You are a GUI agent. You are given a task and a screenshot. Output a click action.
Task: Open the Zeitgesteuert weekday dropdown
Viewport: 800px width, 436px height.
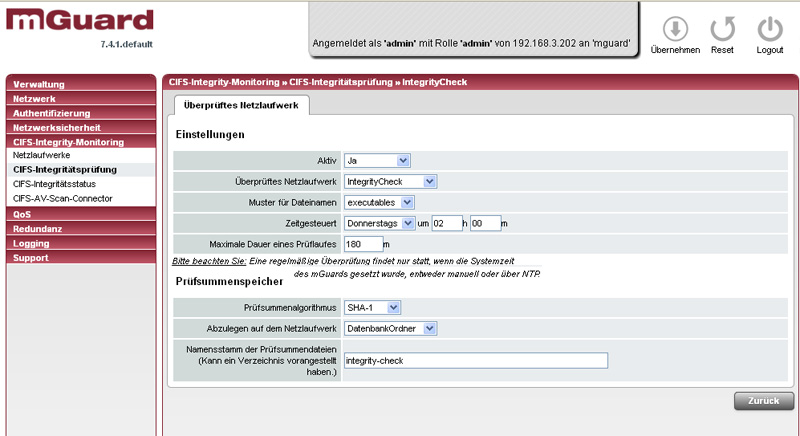tap(379, 223)
